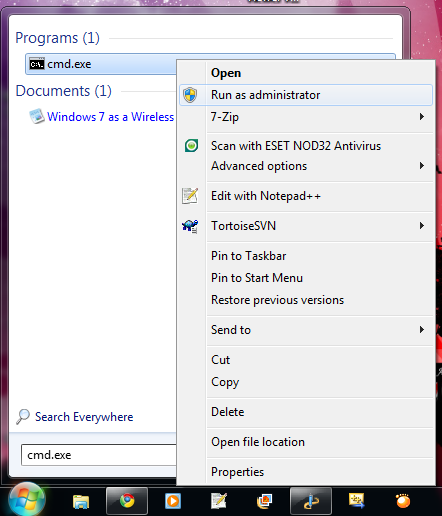Click the ESET NOD32 scan icon
442x516 pixels.
[x=191, y=146]
